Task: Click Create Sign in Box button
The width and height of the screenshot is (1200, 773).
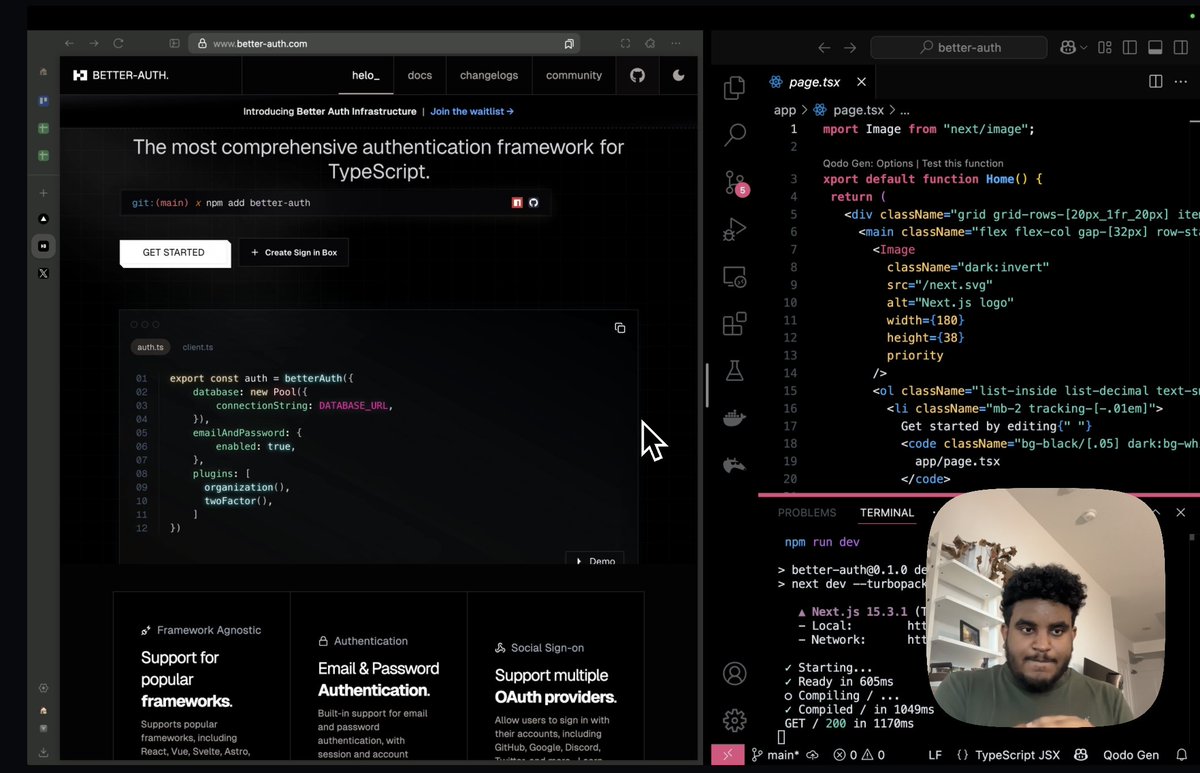Action: click(294, 253)
